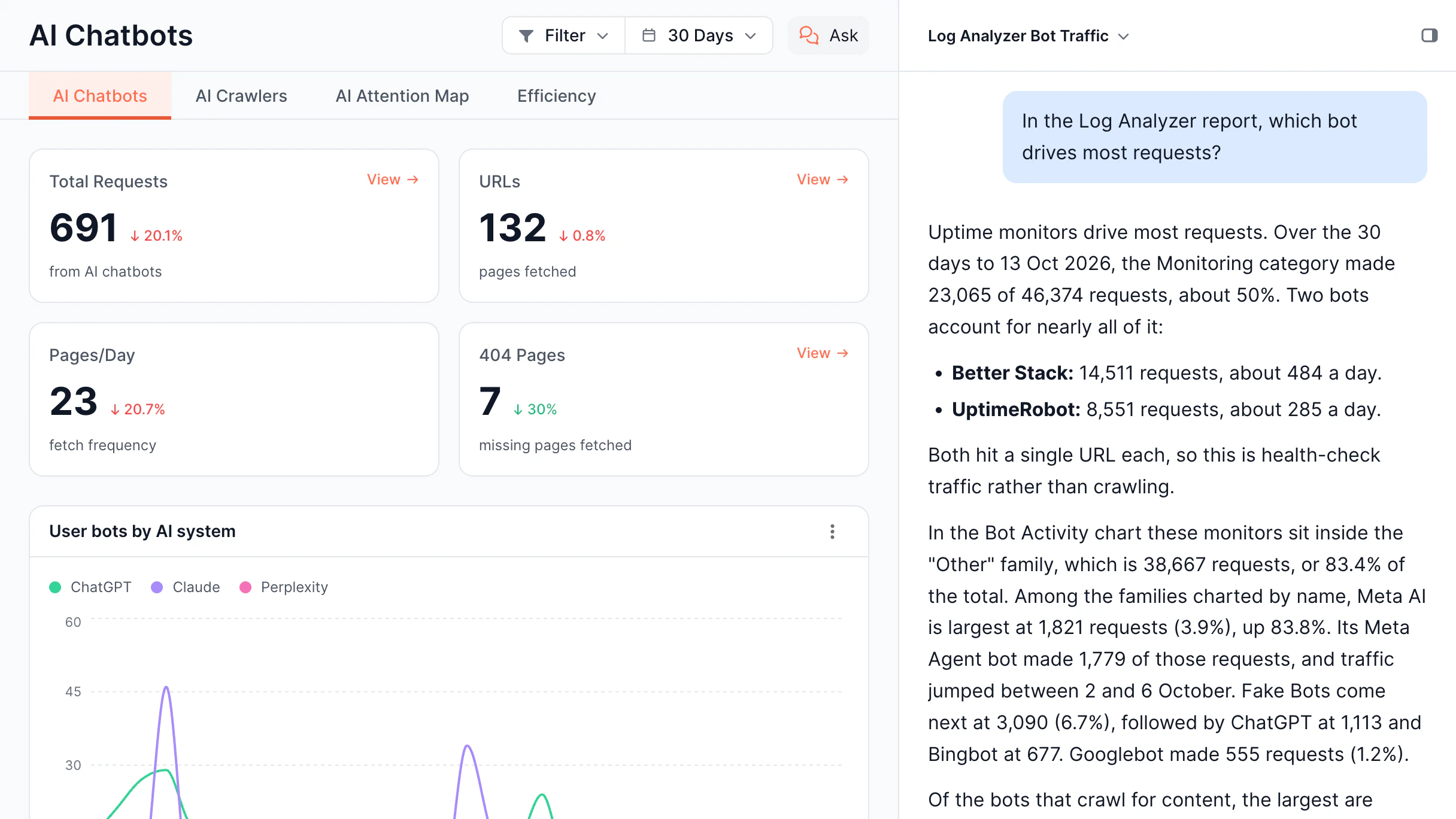Click View link in URLs card
This screenshot has width=1456, height=819.
pos(823,180)
